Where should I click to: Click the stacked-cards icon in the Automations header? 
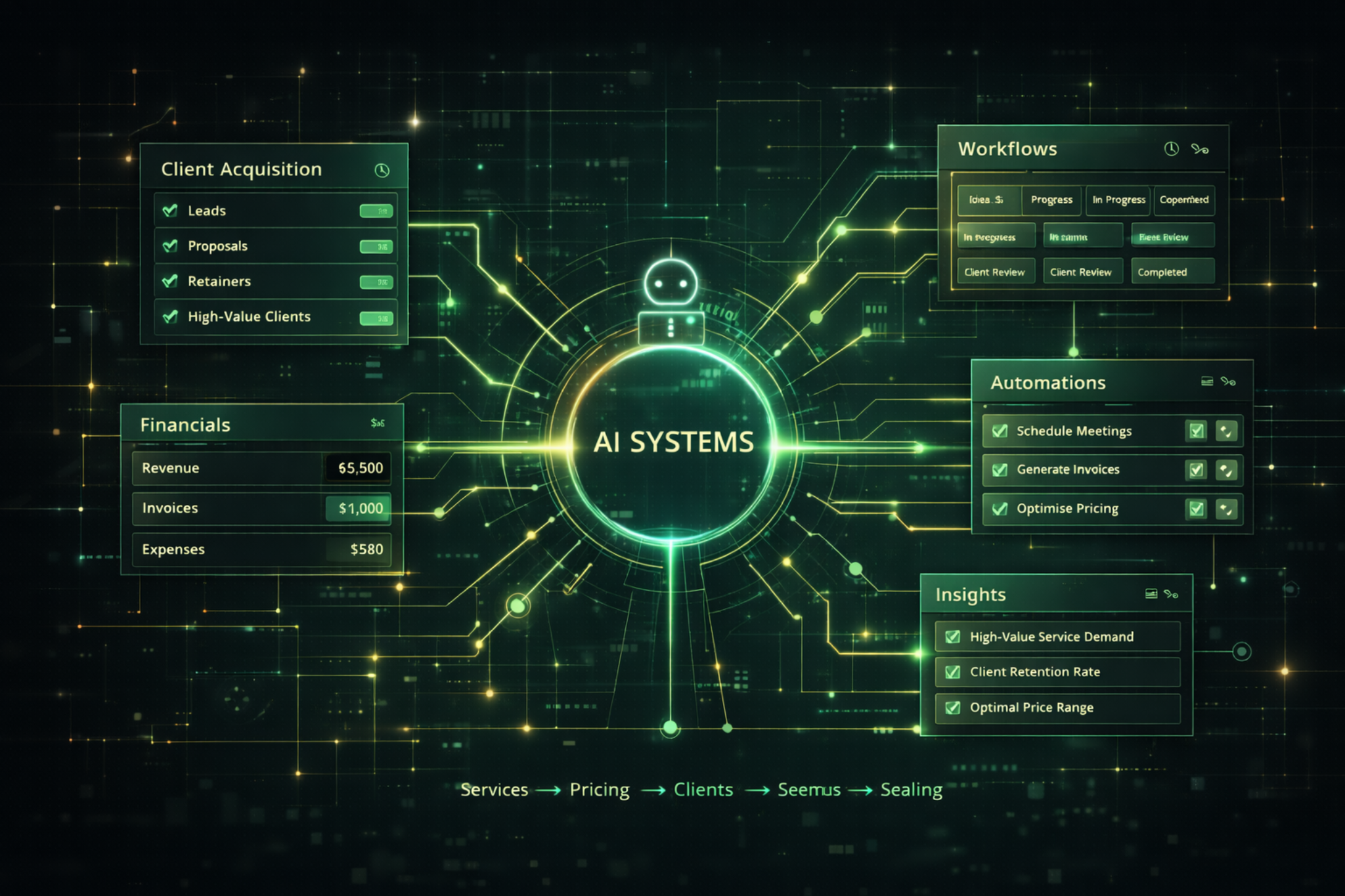1206,383
